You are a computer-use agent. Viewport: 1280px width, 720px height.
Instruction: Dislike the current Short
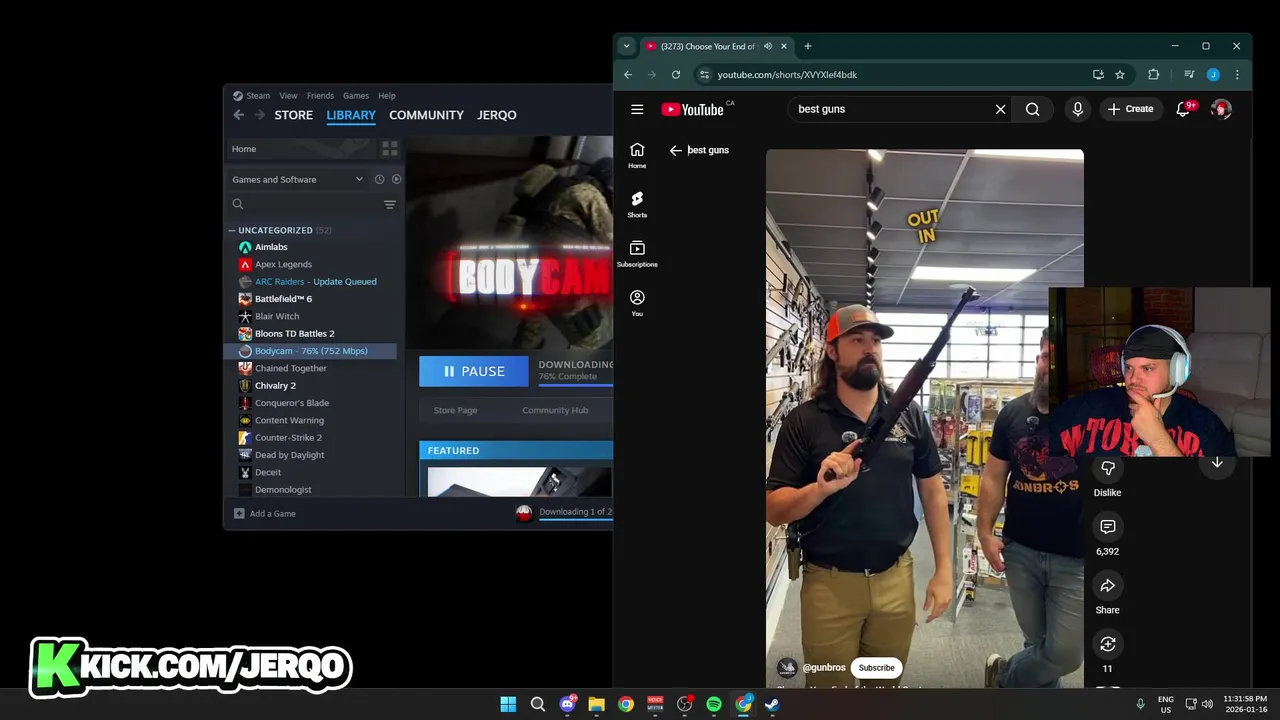[x=1107, y=469]
